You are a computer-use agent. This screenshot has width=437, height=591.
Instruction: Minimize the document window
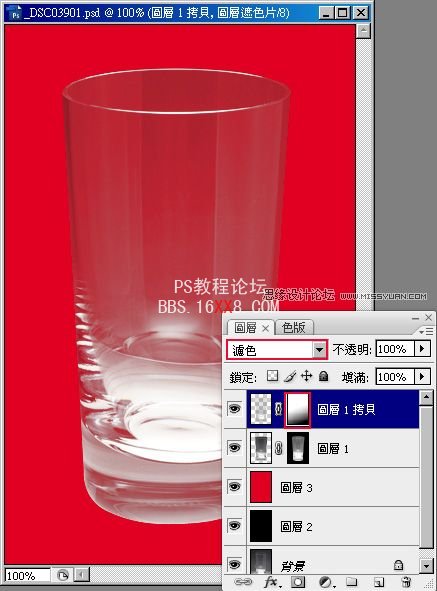pyautogui.click(x=327, y=13)
